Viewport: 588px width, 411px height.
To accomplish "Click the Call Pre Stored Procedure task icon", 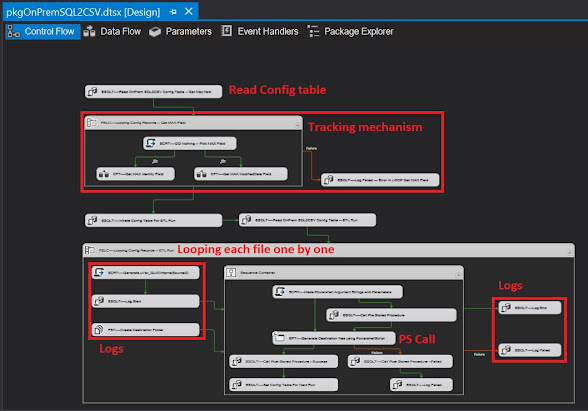I will [333, 315].
